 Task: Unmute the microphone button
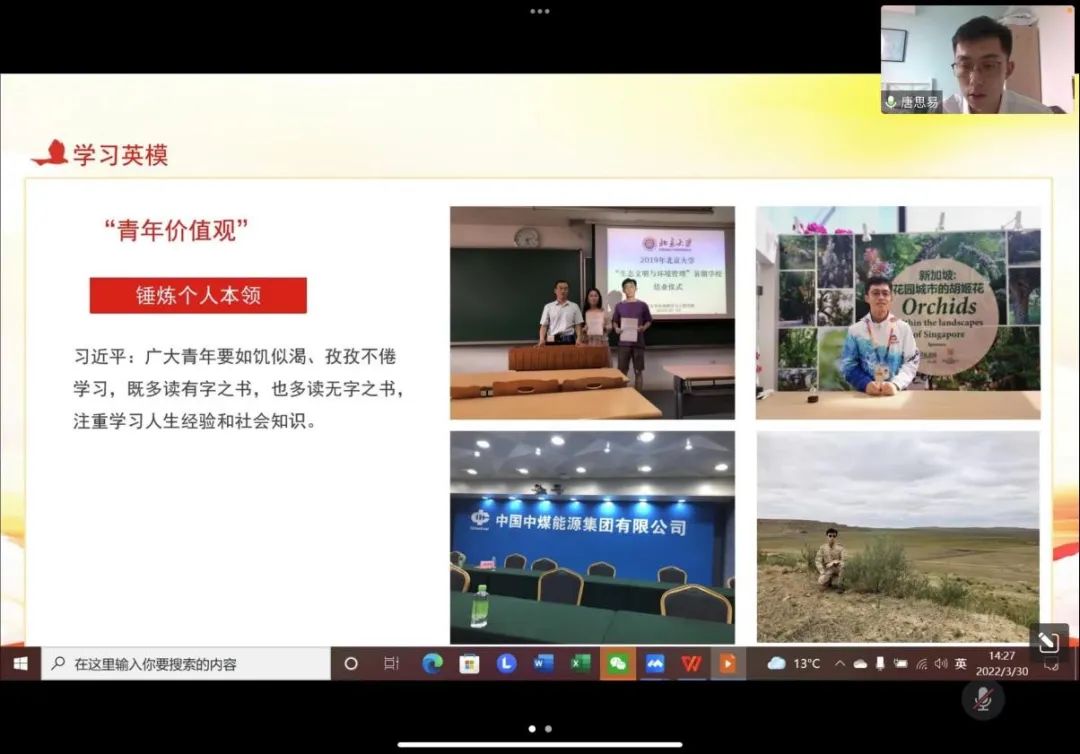982,700
